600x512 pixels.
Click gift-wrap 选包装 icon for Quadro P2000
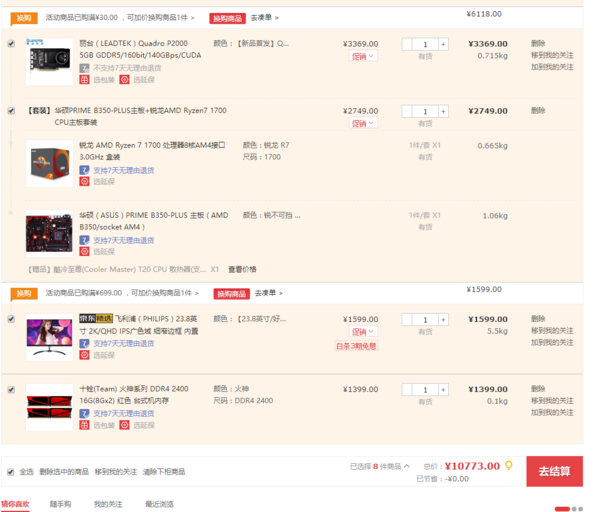pyautogui.click(x=84, y=80)
